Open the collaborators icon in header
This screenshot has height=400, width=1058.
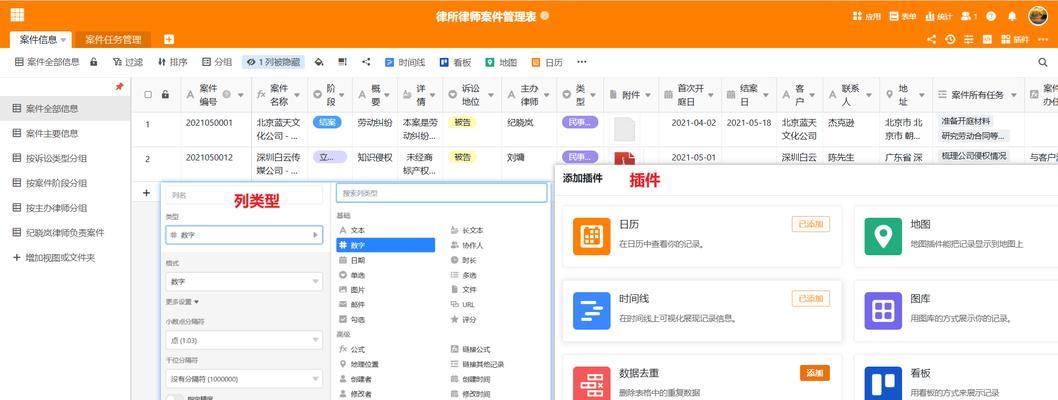[x=969, y=16]
